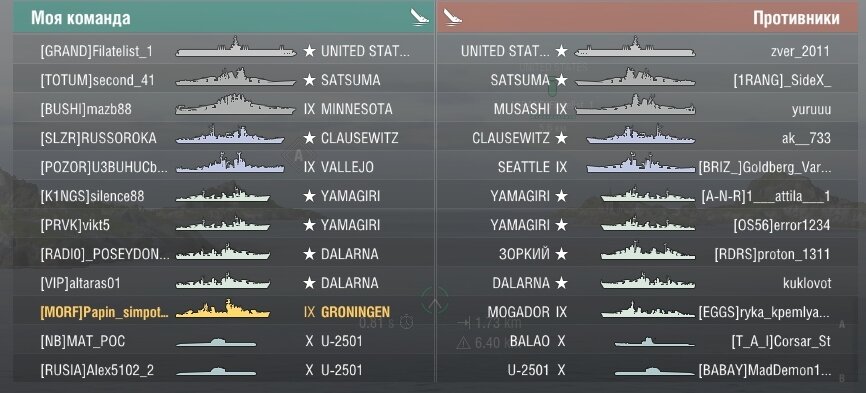Select the Противники team header

tap(647, 17)
